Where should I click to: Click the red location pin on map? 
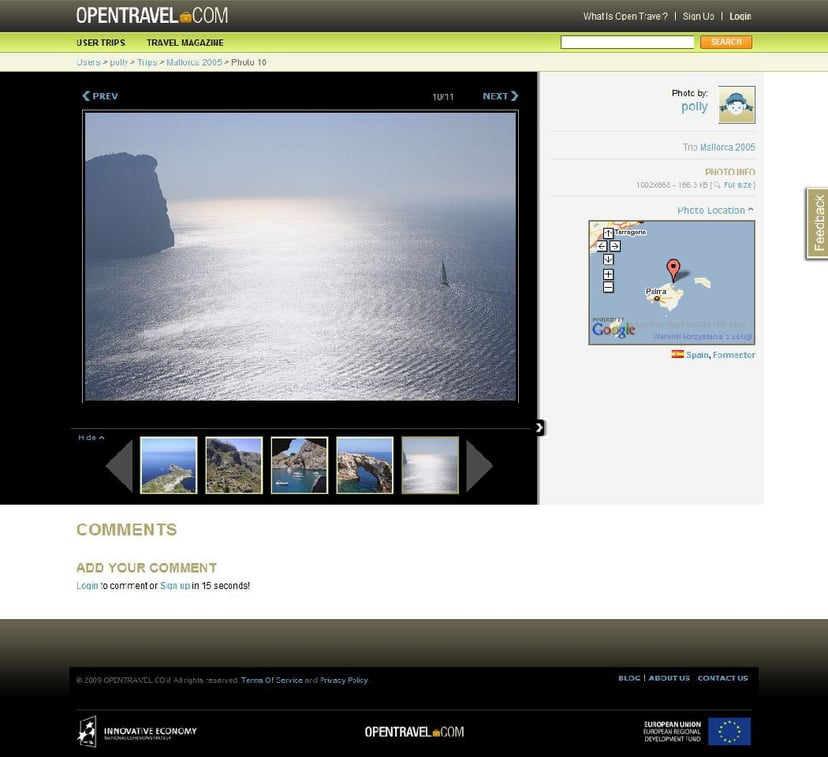click(673, 269)
